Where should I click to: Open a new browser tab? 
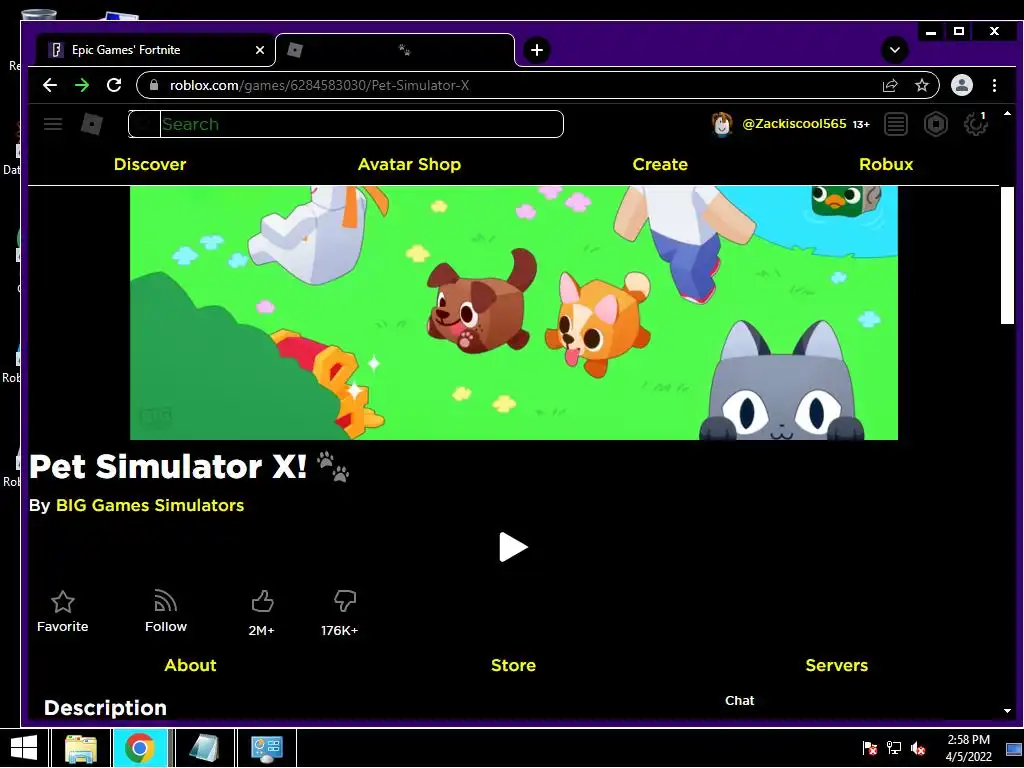click(x=537, y=50)
